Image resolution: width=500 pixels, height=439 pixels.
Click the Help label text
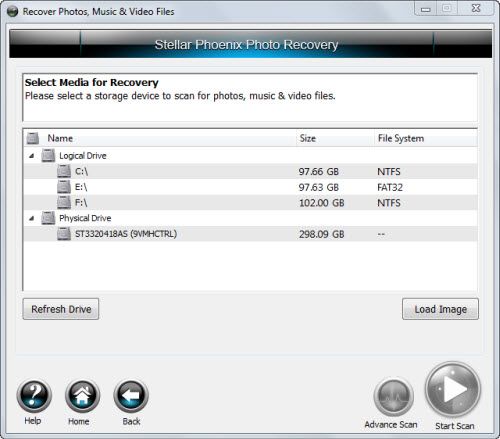33,421
